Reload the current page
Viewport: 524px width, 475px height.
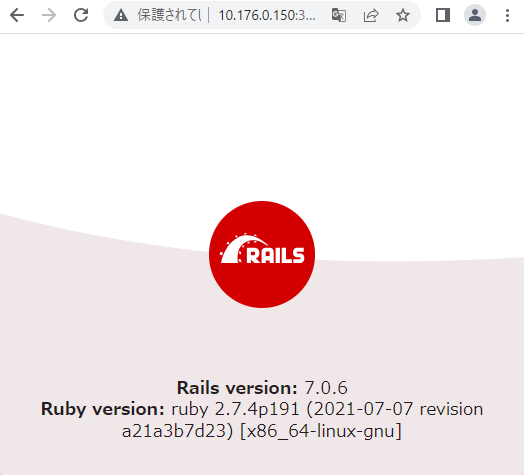pos(81,15)
